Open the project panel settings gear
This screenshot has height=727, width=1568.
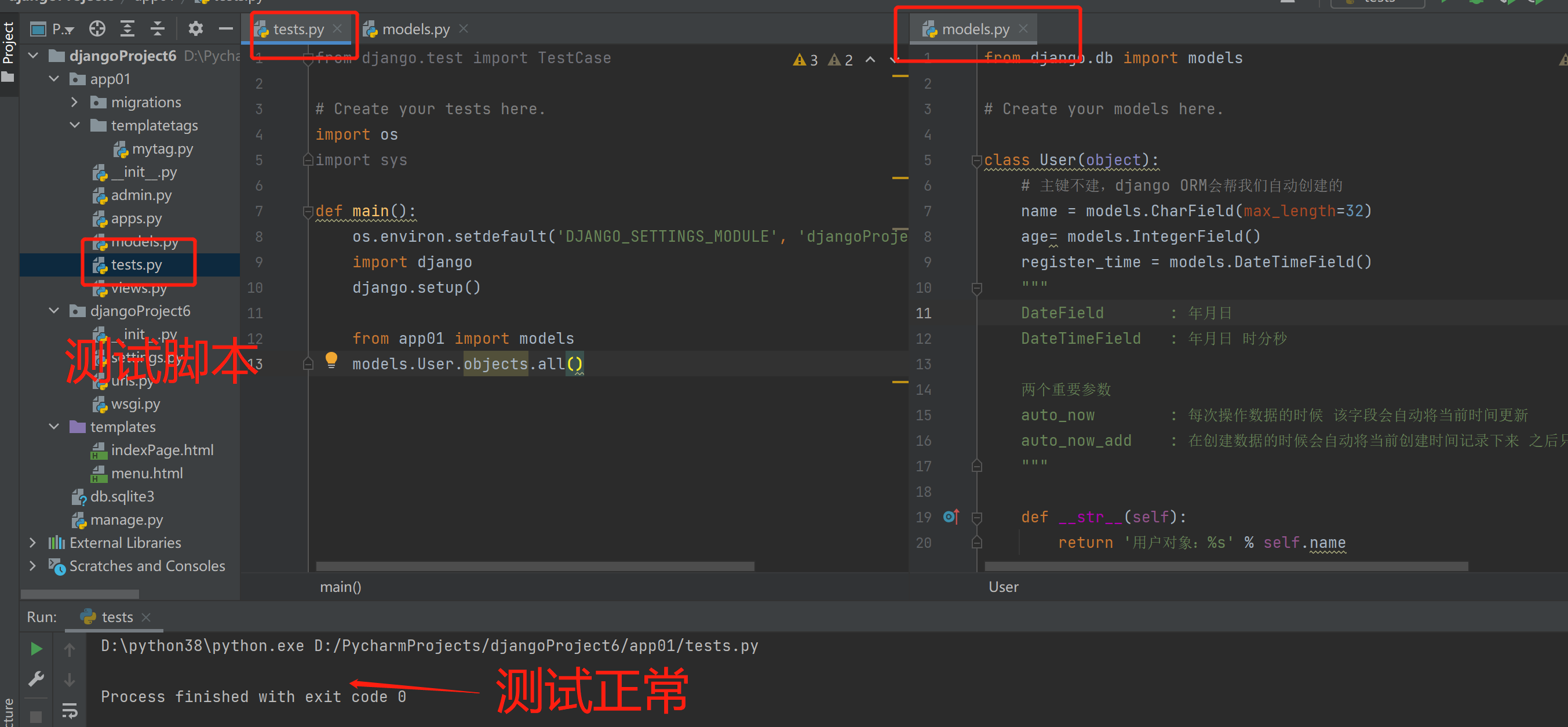coord(195,28)
